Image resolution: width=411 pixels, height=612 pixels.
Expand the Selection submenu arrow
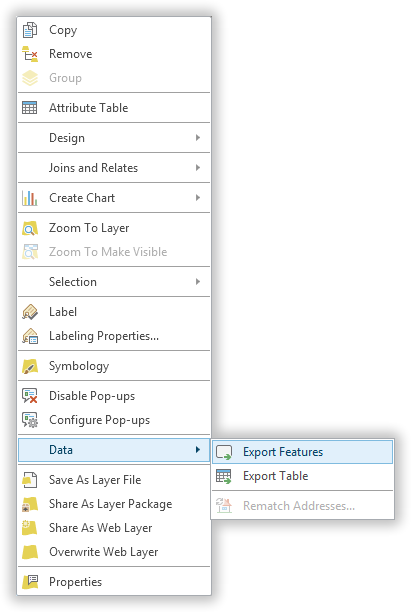click(x=198, y=282)
